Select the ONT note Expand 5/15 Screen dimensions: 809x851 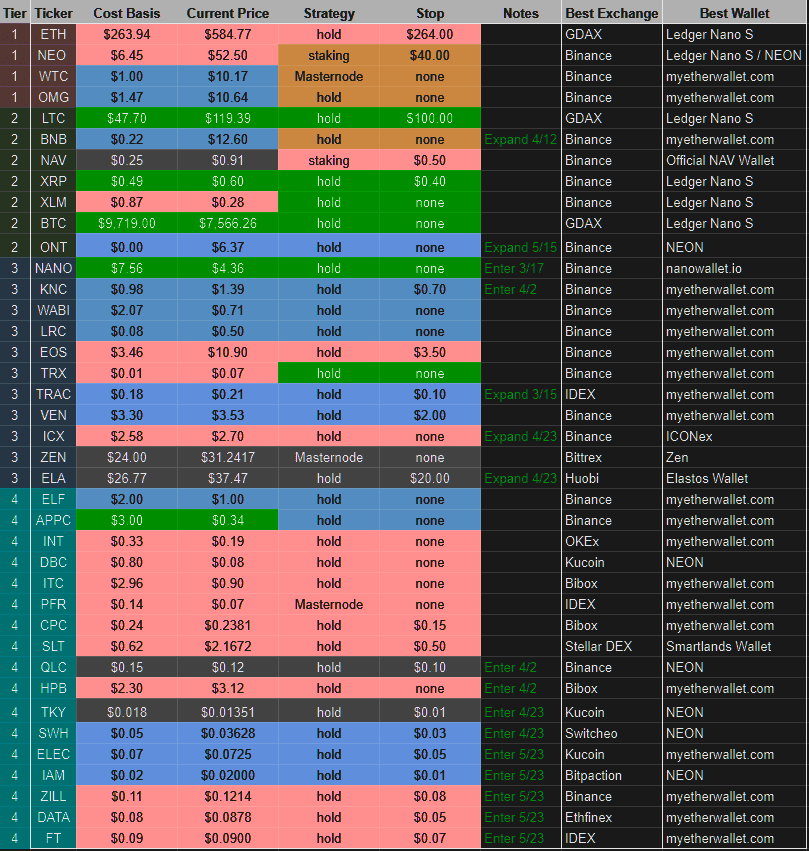[x=521, y=247]
